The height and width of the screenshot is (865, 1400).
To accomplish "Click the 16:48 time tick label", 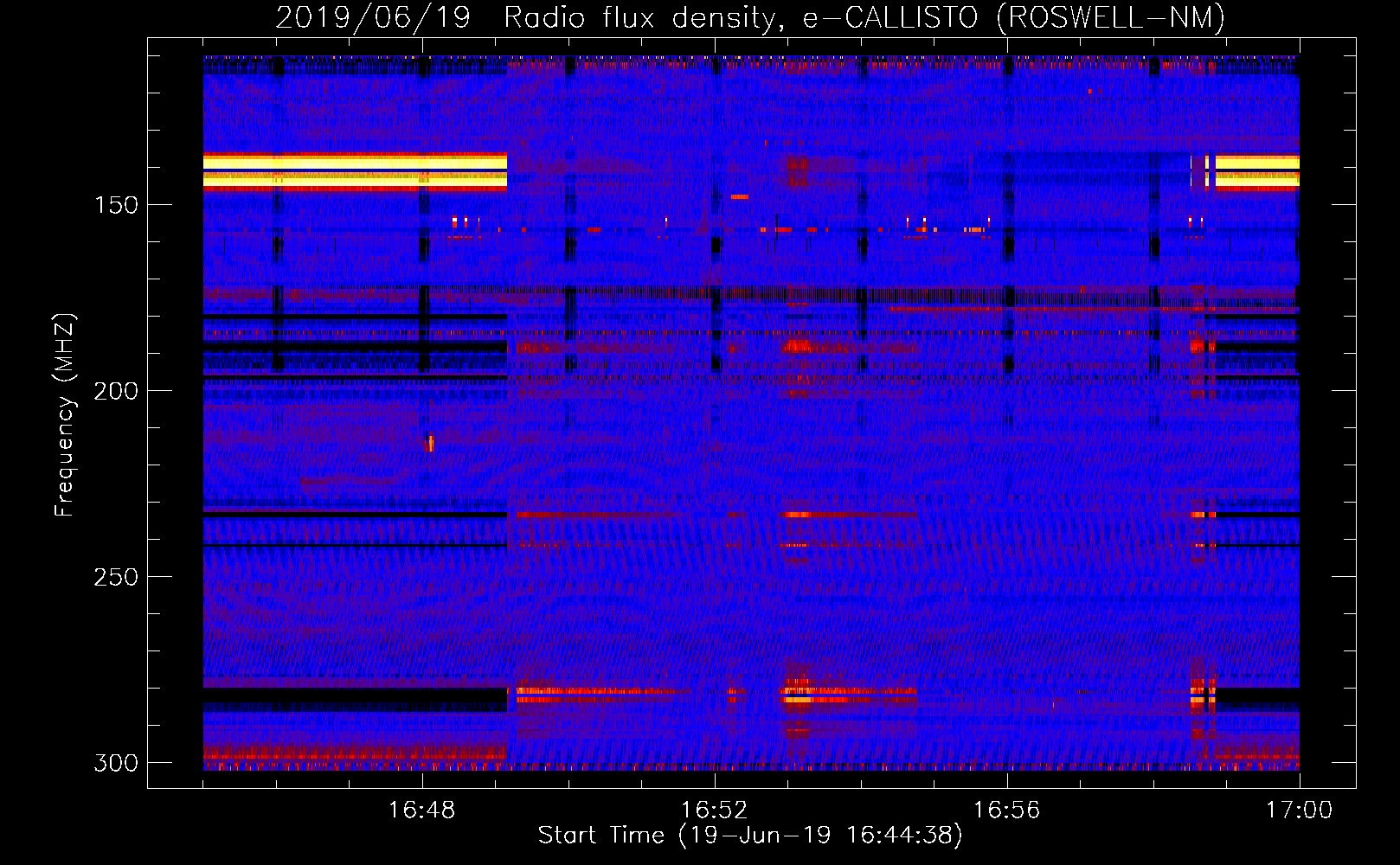I will pyautogui.click(x=421, y=811).
